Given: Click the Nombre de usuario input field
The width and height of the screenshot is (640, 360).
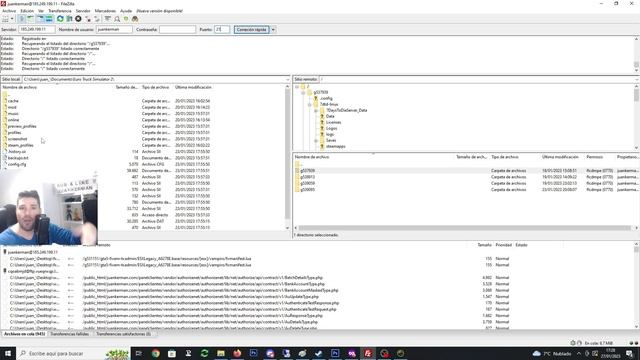Looking at the screenshot, I should pyautogui.click(x=114, y=29).
